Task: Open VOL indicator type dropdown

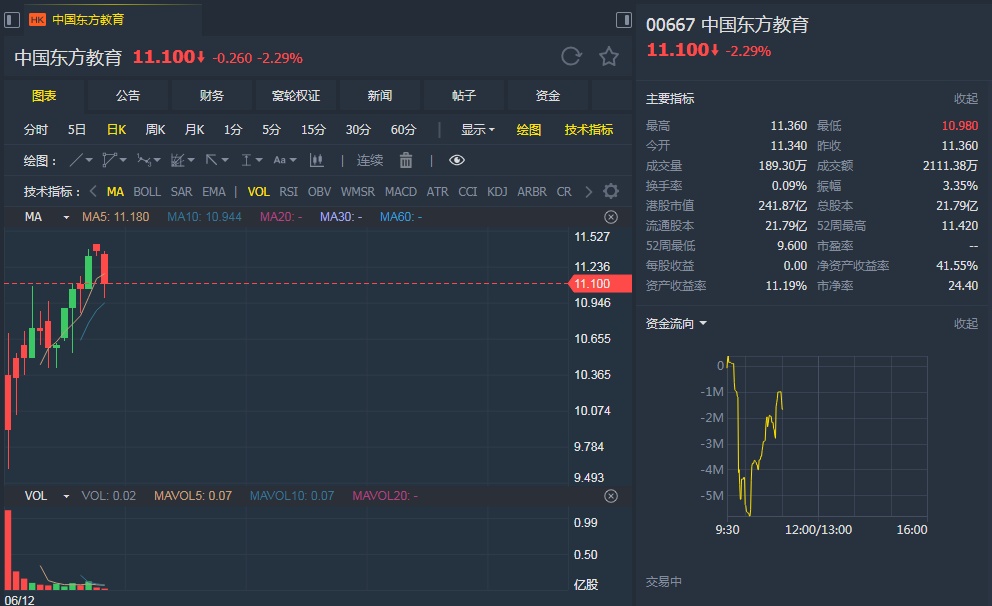Action: coord(66,496)
